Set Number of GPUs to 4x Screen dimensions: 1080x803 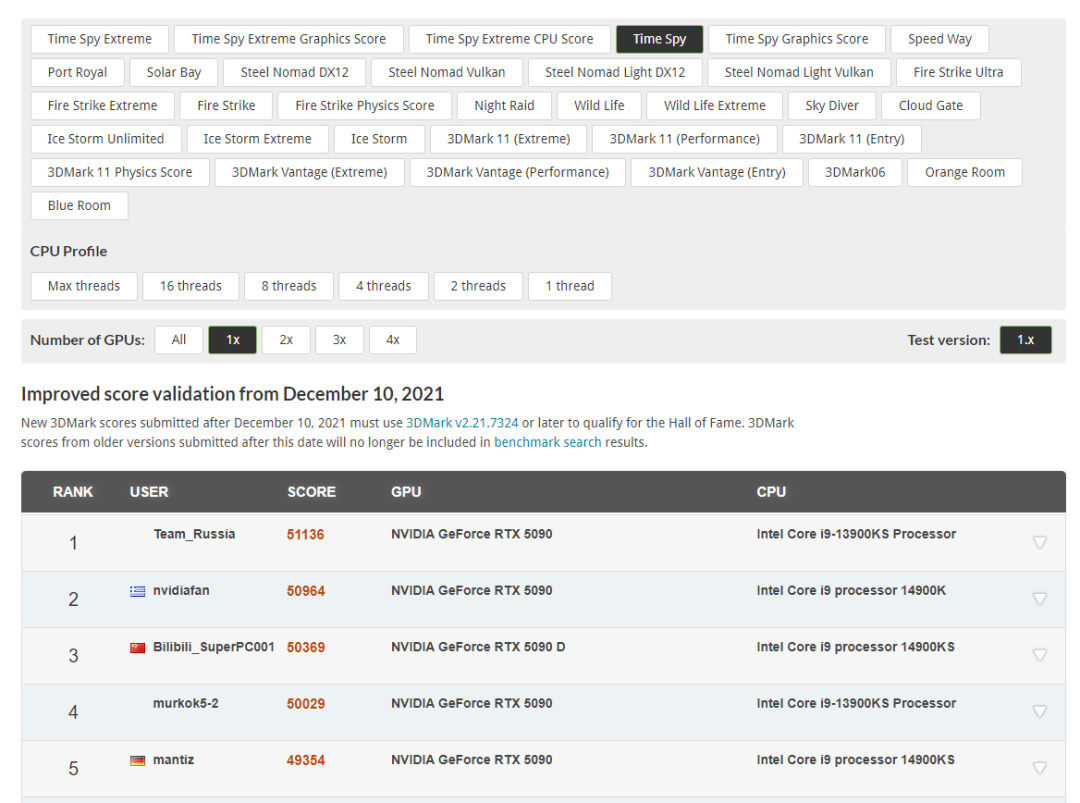pos(393,340)
